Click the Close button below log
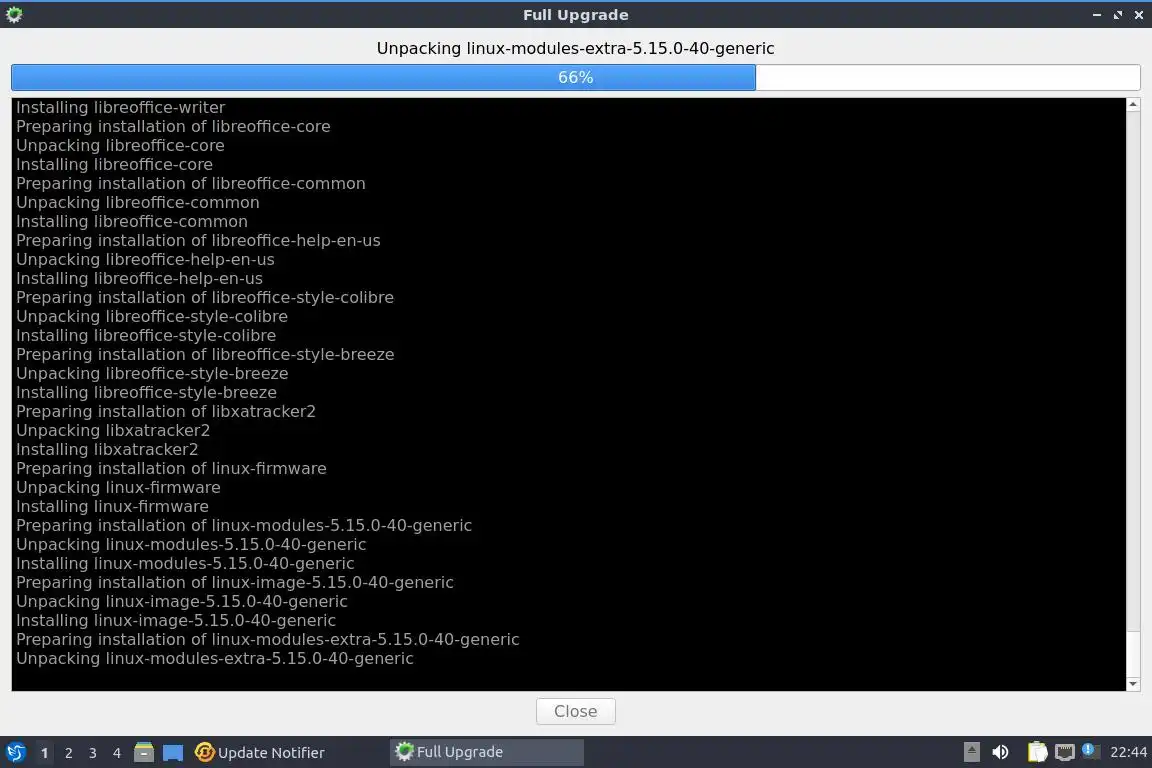 (x=575, y=711)
